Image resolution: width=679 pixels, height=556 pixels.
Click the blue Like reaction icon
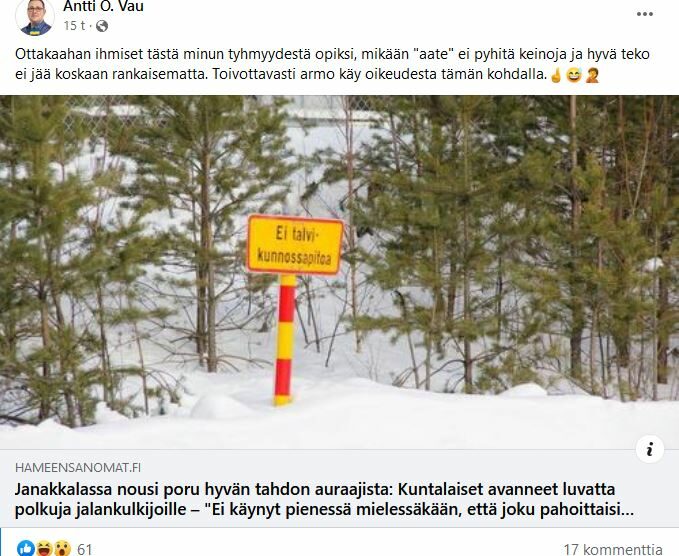(26, 549)
